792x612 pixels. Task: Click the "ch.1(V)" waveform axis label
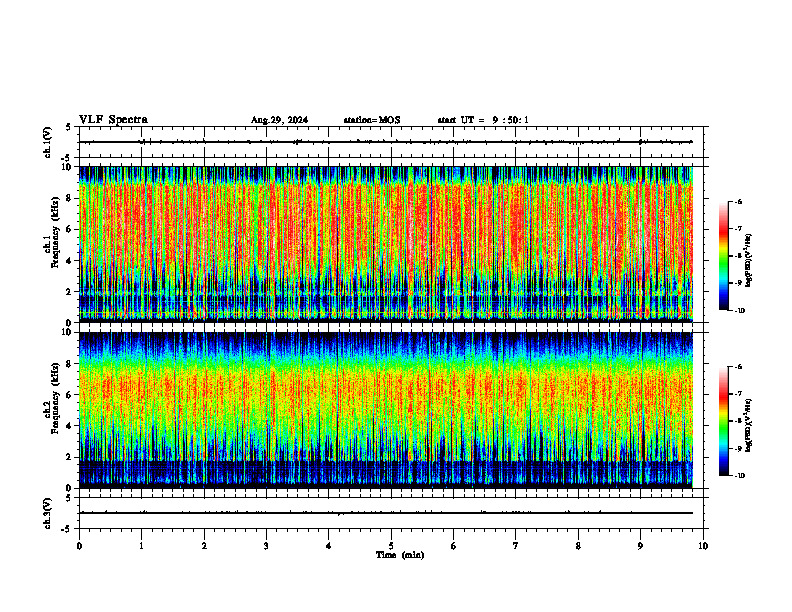(48, 142)
